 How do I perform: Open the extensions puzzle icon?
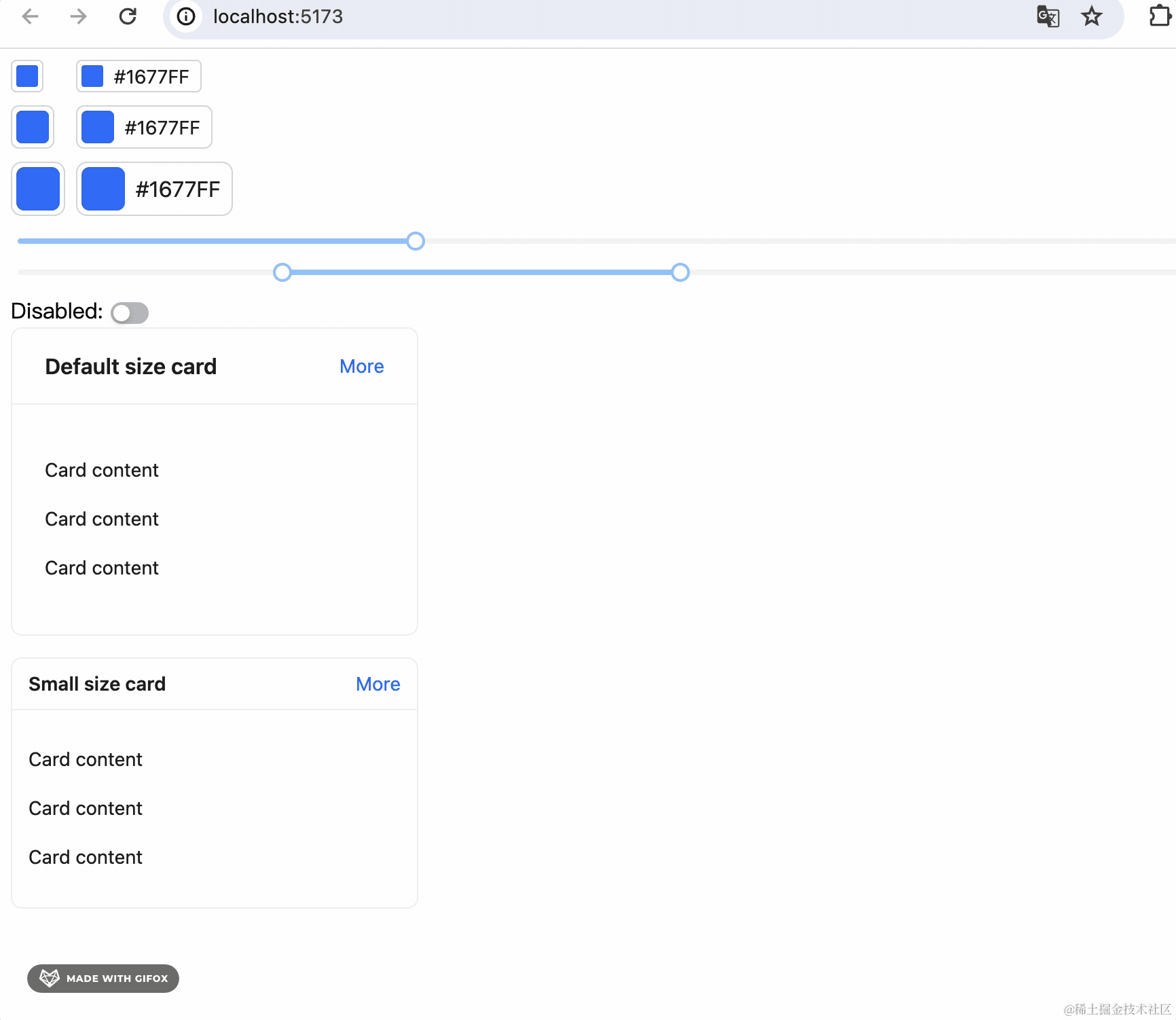1160,16
